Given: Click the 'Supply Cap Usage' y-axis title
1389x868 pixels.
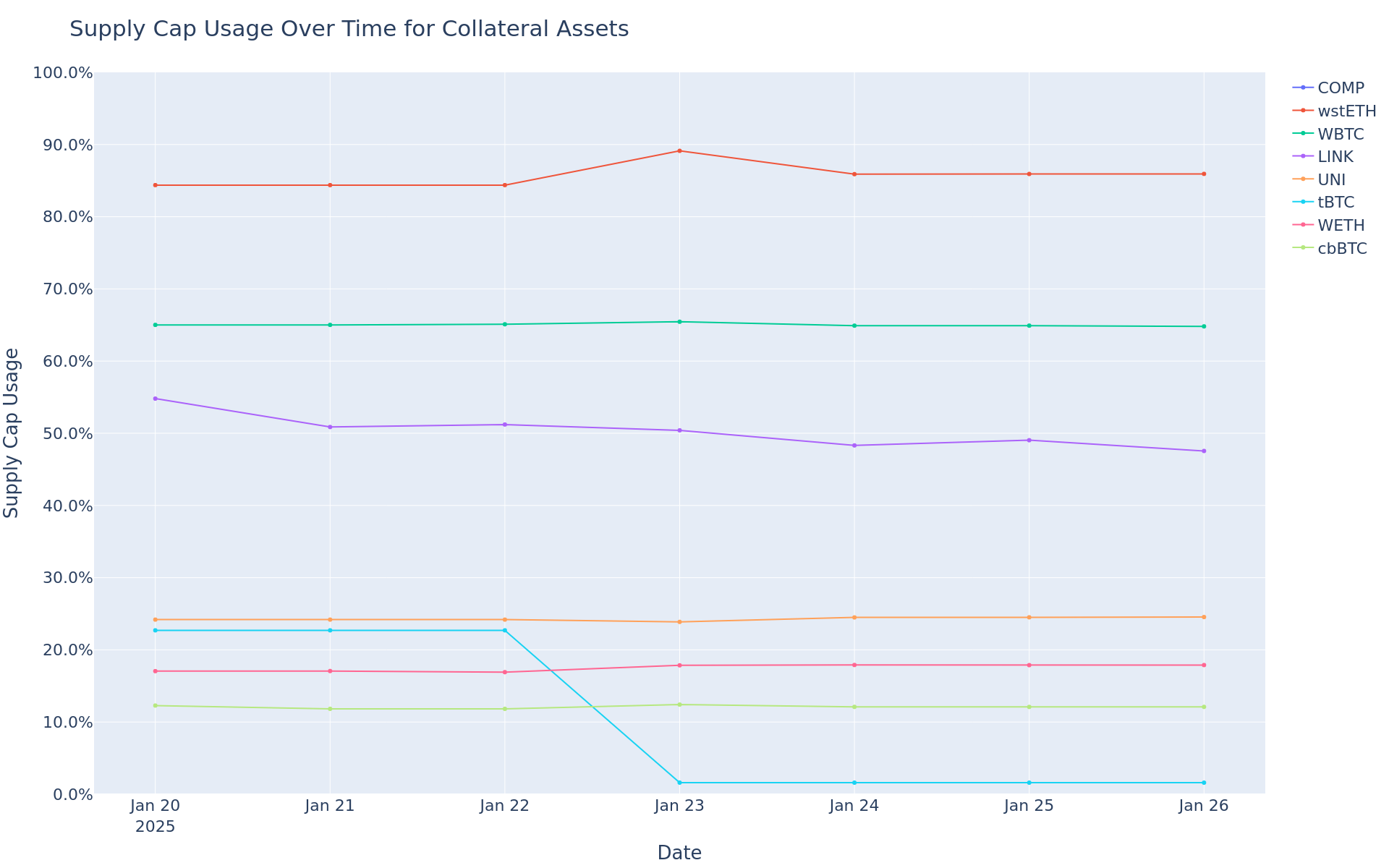Looking at the screenshot, I should (12, 433).
